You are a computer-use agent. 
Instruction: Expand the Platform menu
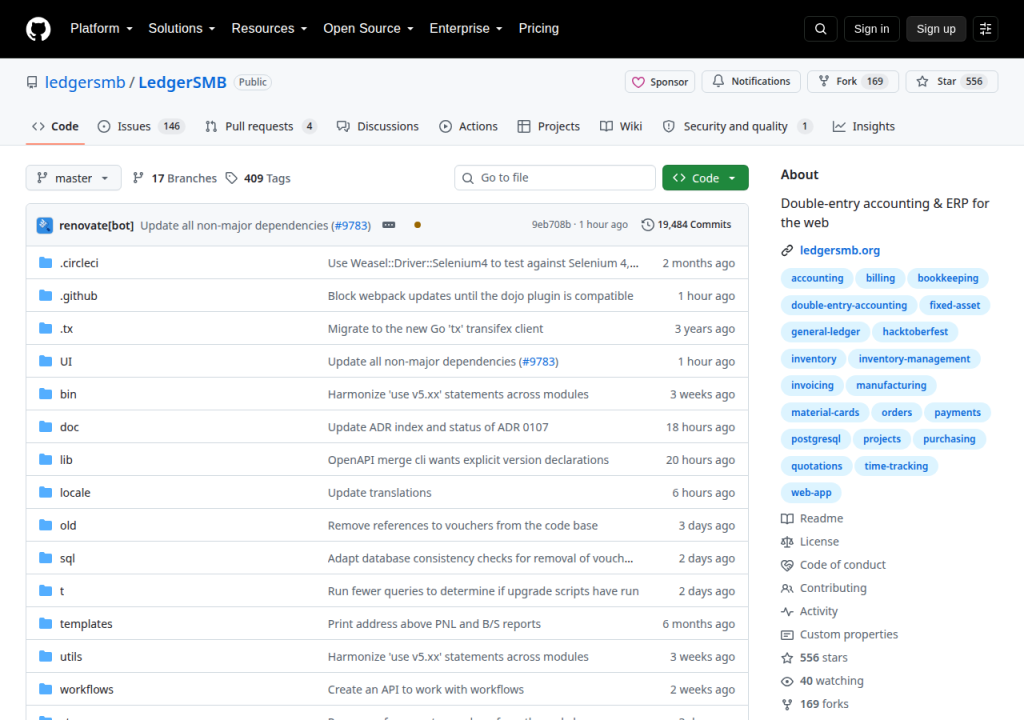coord(101,29)
